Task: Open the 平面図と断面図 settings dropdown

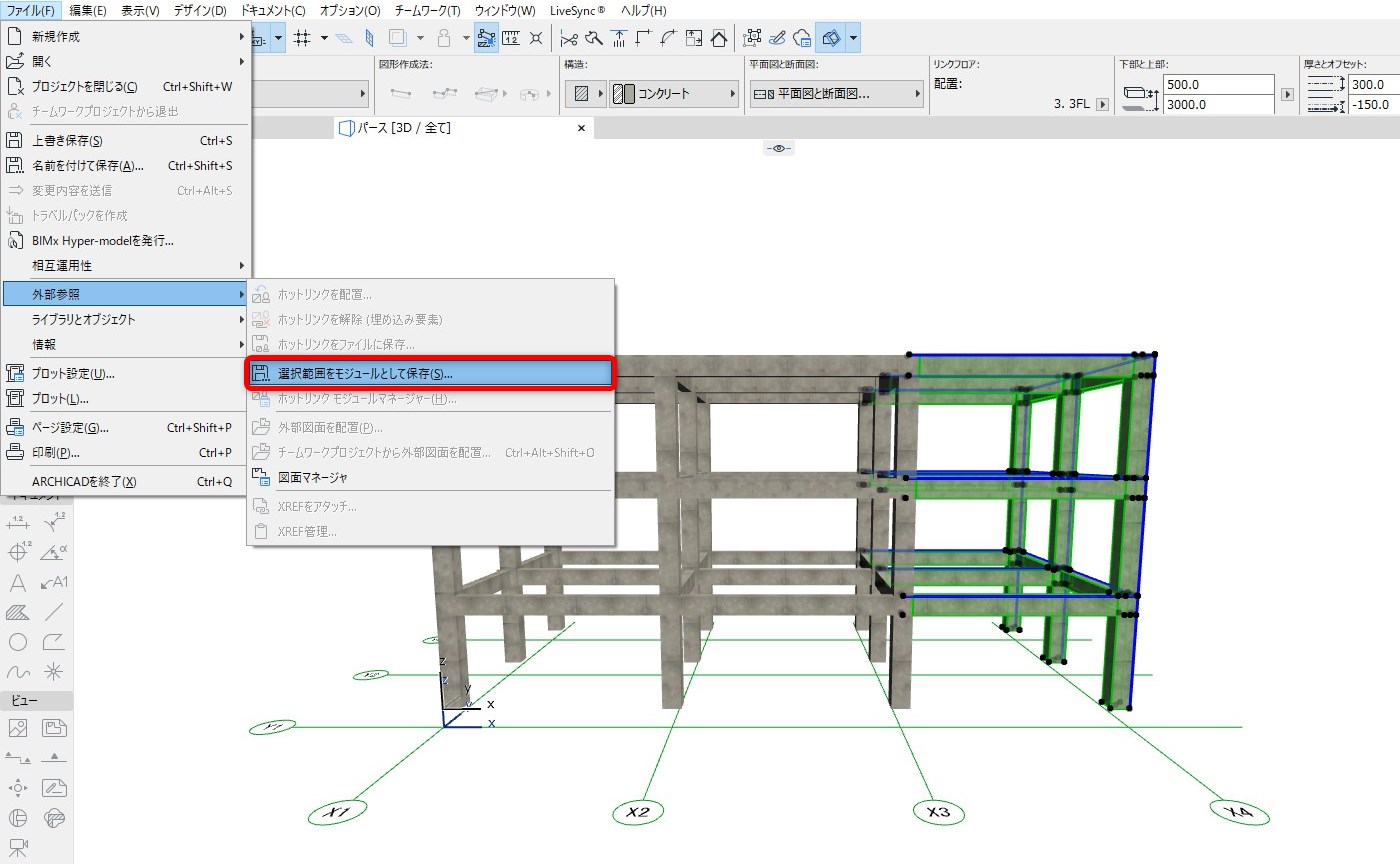Action: [x=836, y=94]
